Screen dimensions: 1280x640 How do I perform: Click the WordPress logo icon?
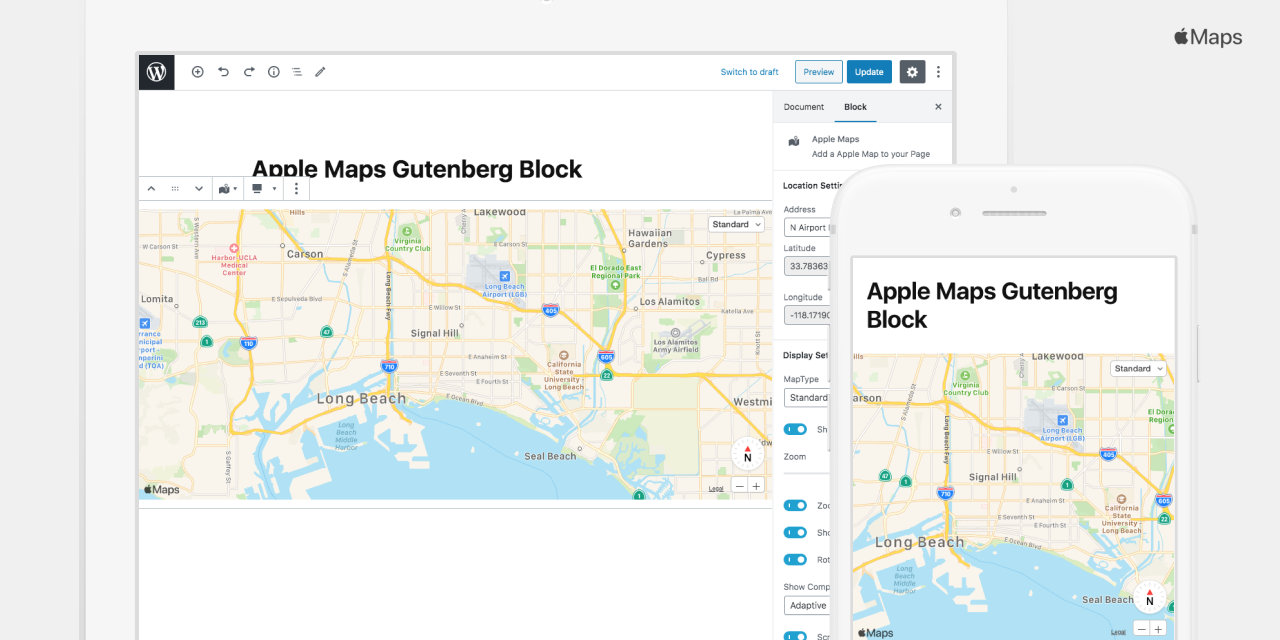pyautogui.click(x=156, y=72)
